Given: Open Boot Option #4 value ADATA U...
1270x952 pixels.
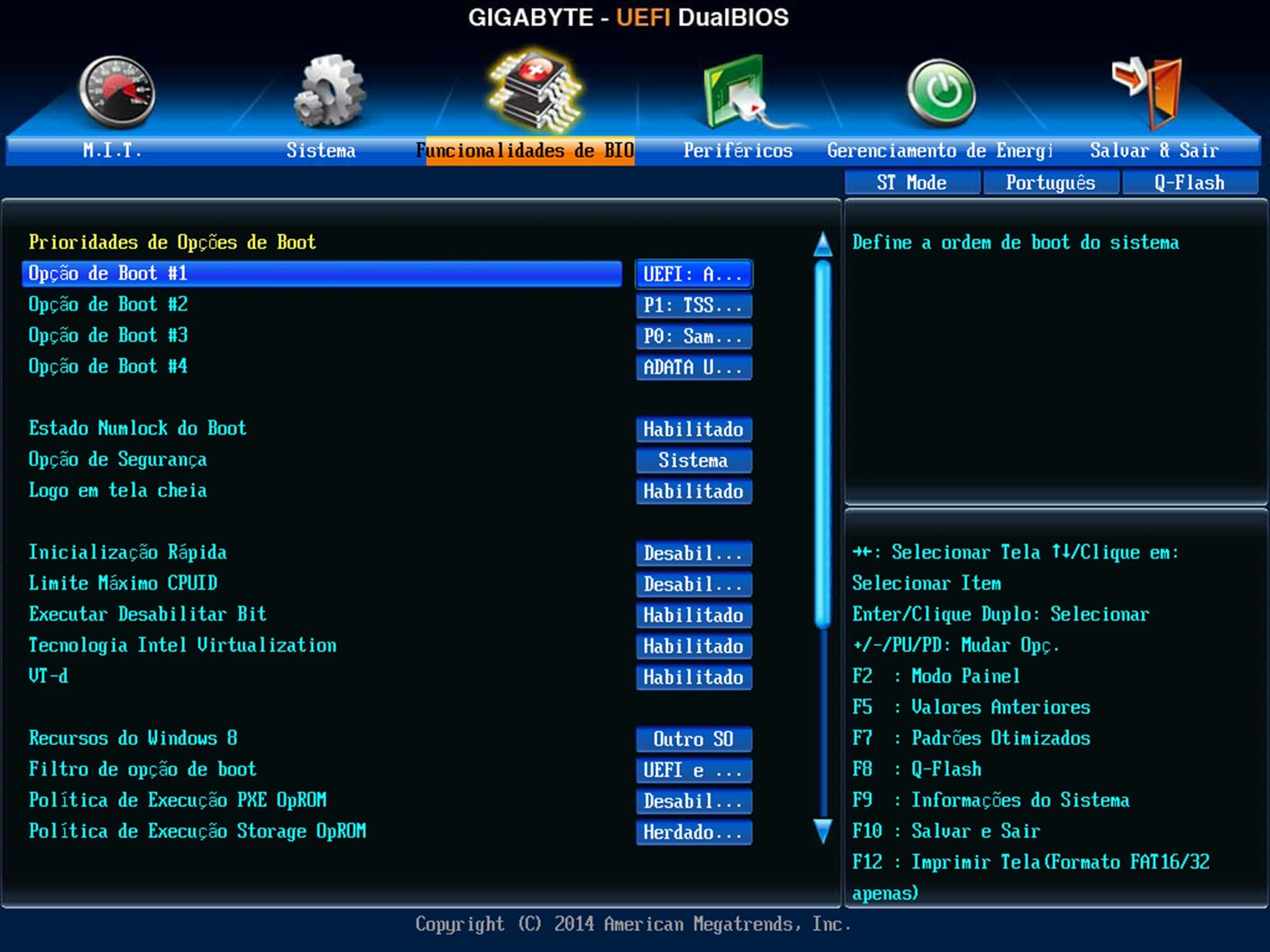Looking at the screenshot, I should [693, 367].
